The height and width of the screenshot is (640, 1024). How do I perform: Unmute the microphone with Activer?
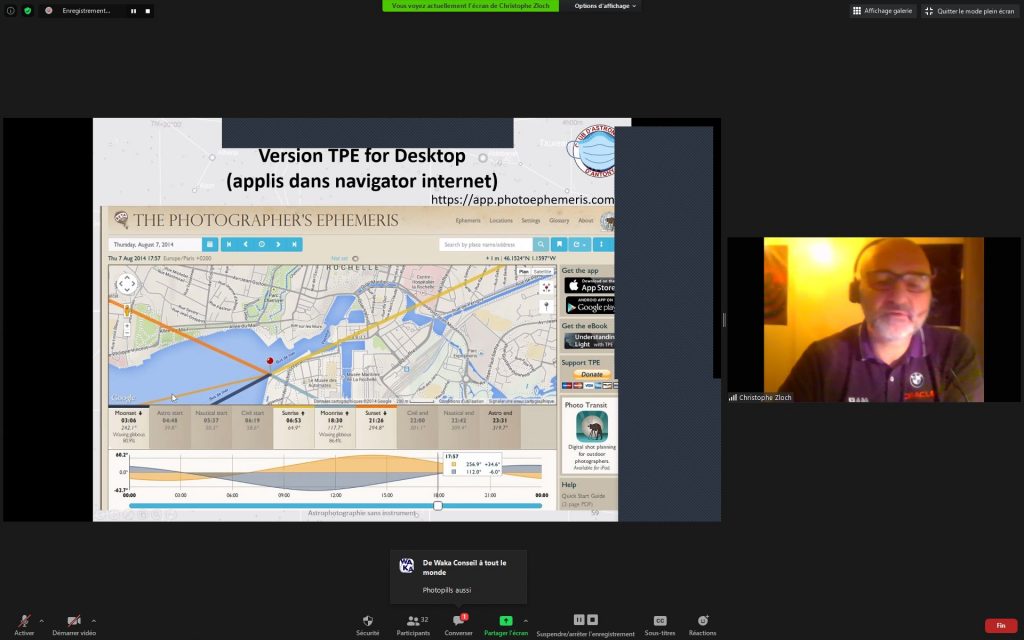tap(24, 624)
